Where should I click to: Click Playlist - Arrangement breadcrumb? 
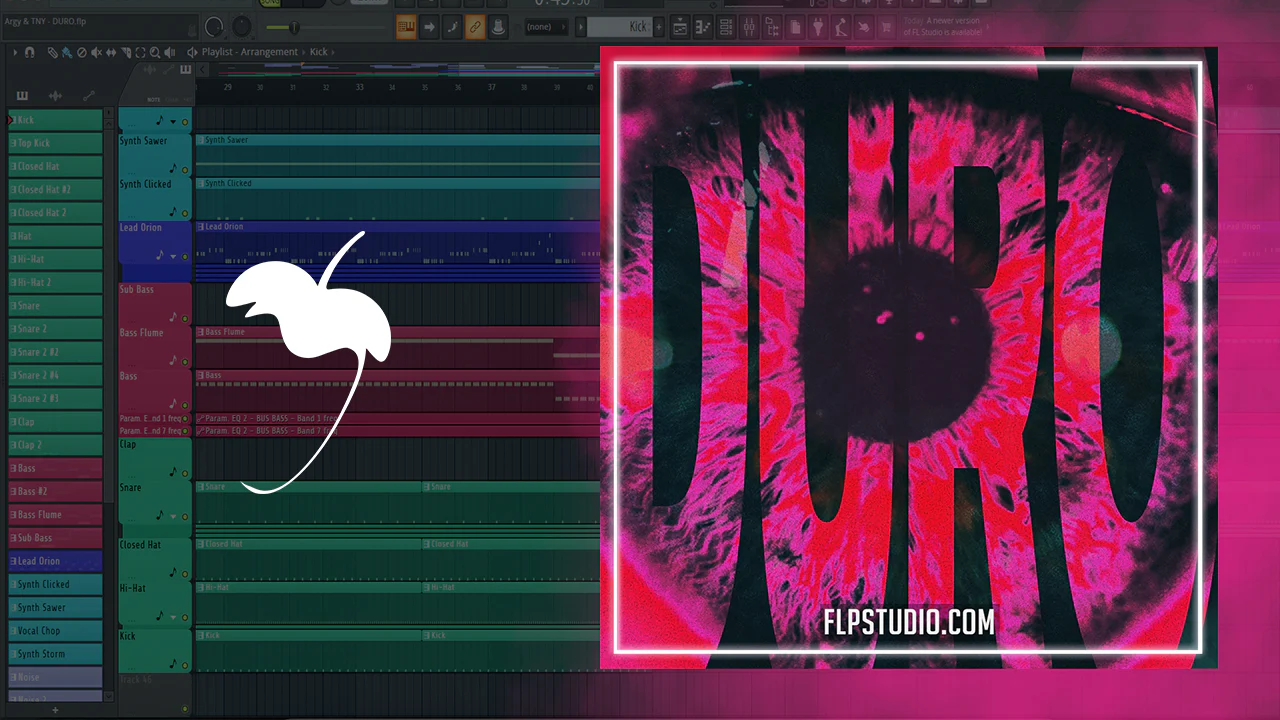[x=250, y=52]
